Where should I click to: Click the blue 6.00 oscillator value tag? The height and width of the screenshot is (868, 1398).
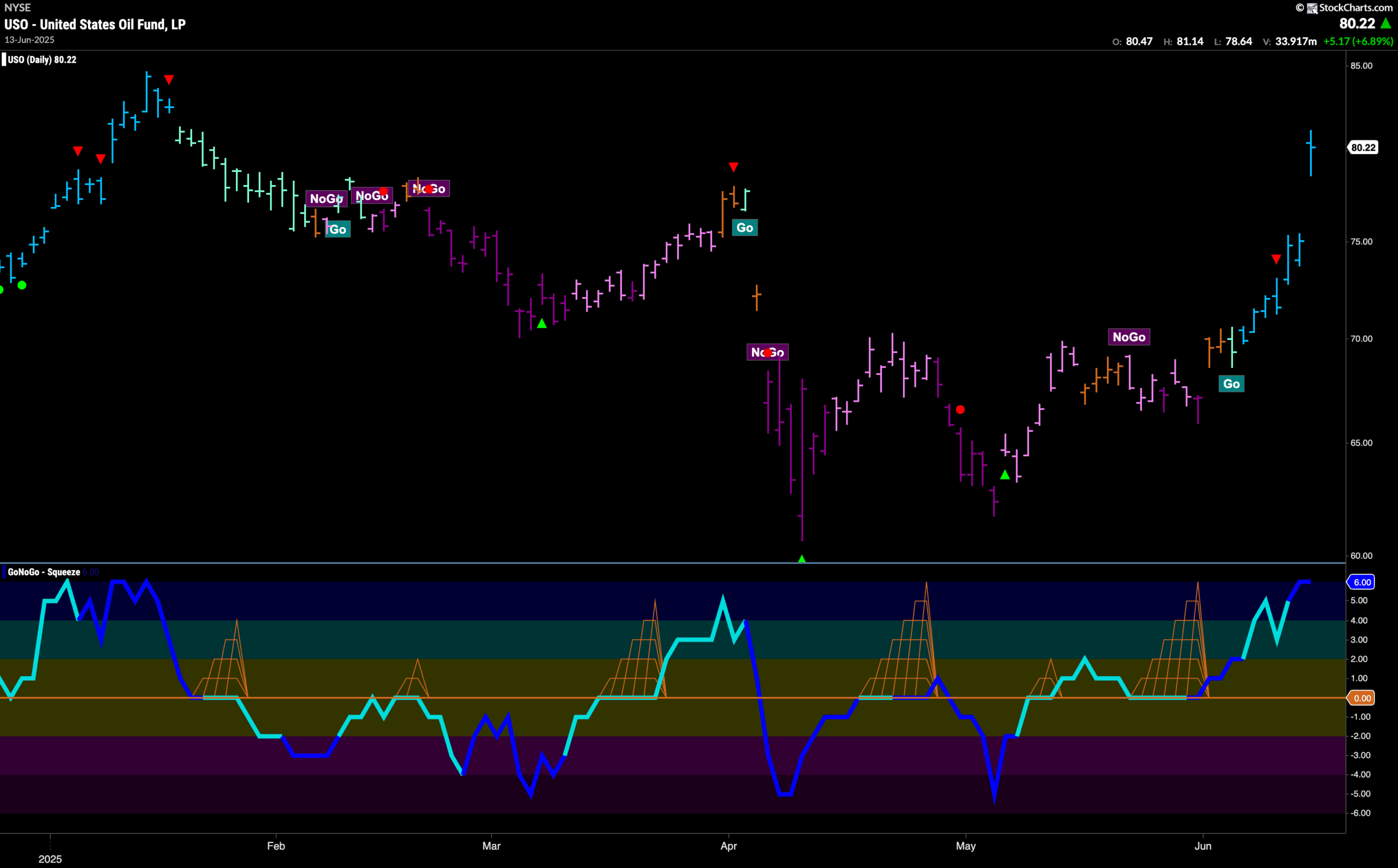point(1362,582)
